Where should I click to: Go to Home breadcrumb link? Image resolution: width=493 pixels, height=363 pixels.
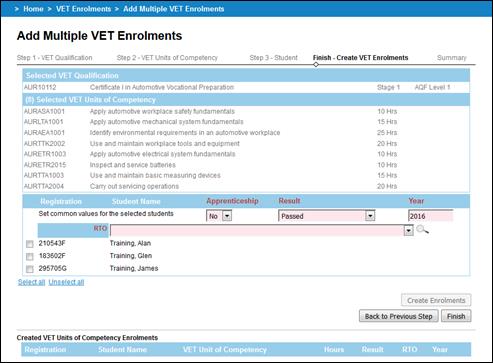pyautogui.click(x=33, y=9)
